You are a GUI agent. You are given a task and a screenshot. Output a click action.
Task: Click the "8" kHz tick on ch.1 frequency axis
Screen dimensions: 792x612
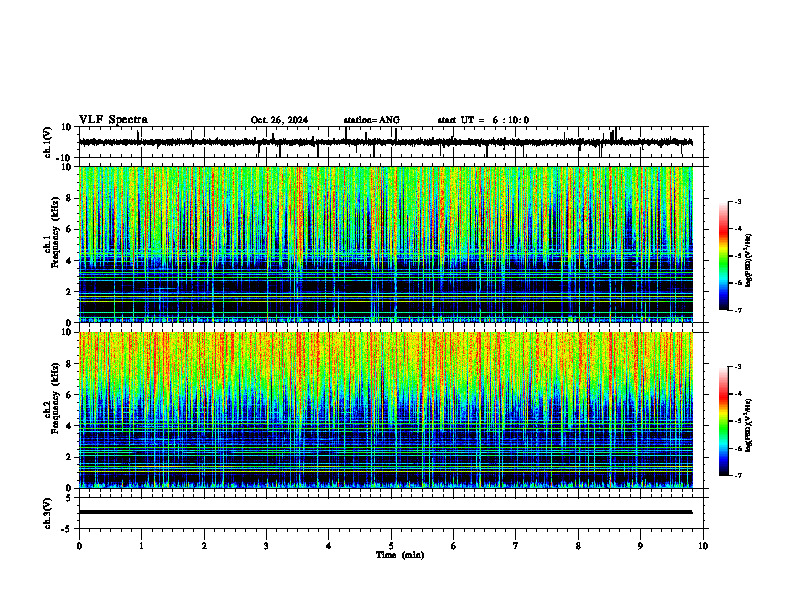click(70, 198)
